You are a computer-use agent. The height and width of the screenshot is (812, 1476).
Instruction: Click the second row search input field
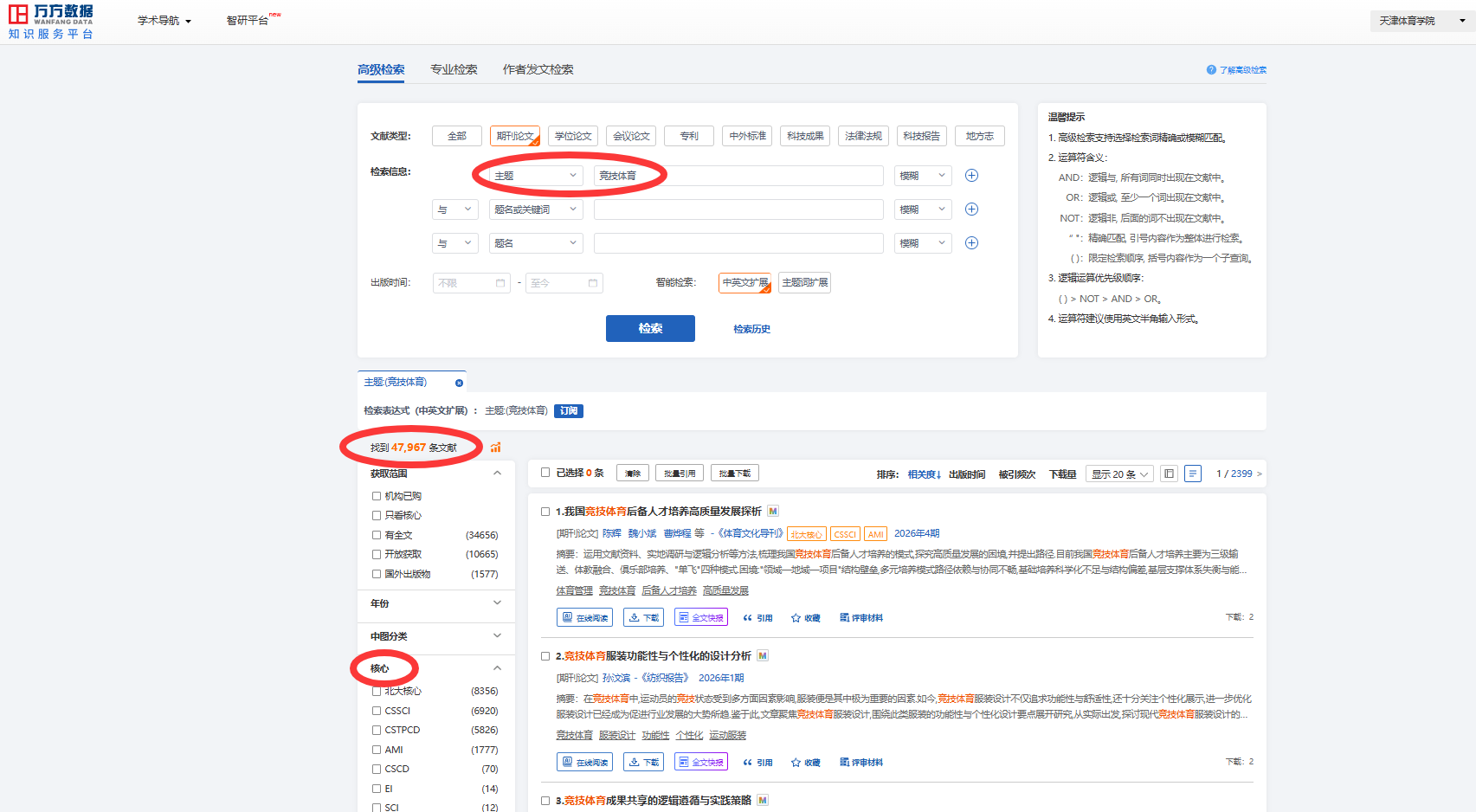tap(738, 209)
